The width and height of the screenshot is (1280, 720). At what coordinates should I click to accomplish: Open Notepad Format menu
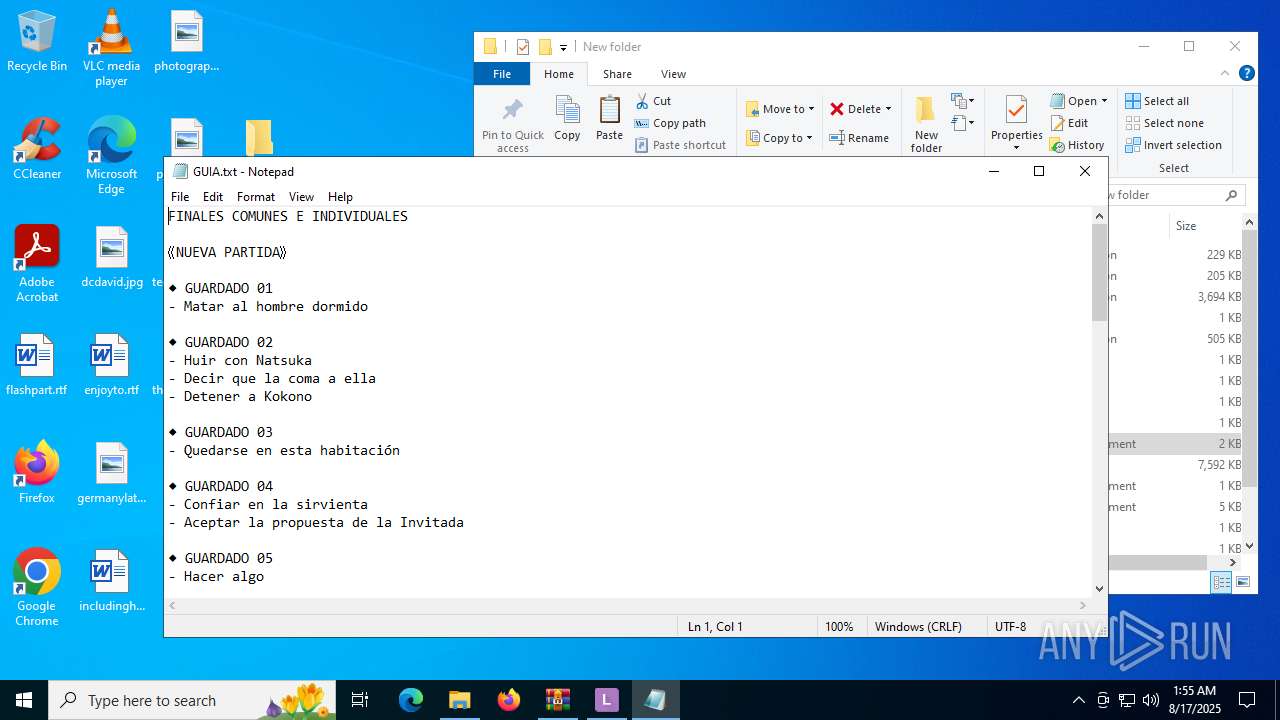coord(256,197)
